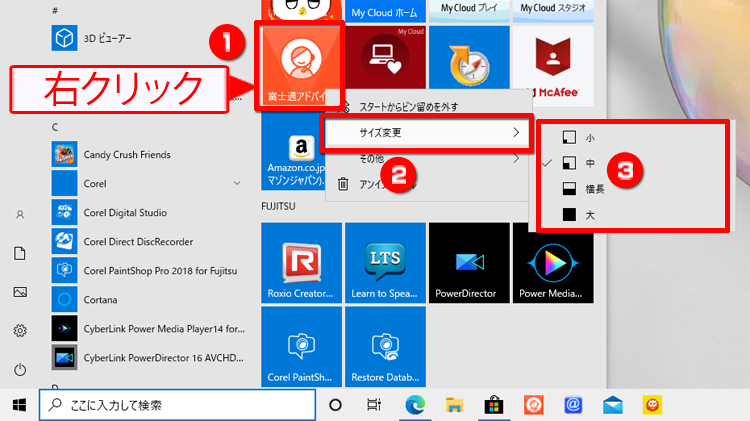The height and width of the screenshot is (421, 750).
Task: Jump to the C letter header
Action: (55, 127)
